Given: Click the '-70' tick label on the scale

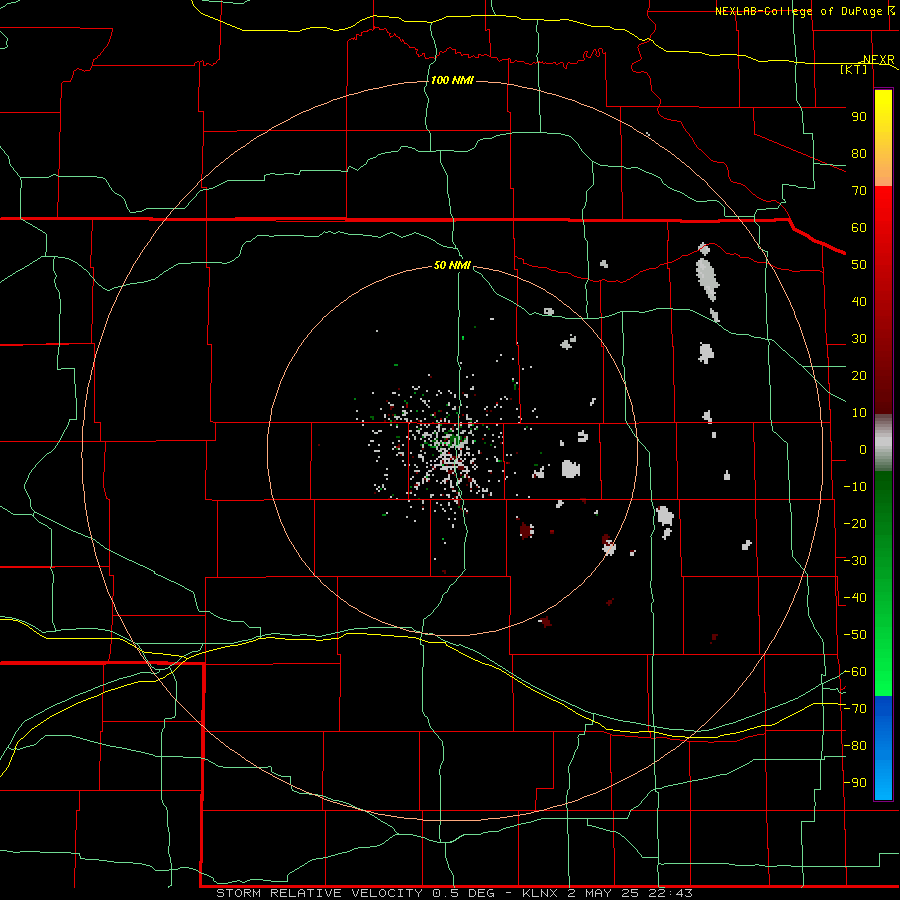Looking at the screenshot, I should (x=855, y=709).
